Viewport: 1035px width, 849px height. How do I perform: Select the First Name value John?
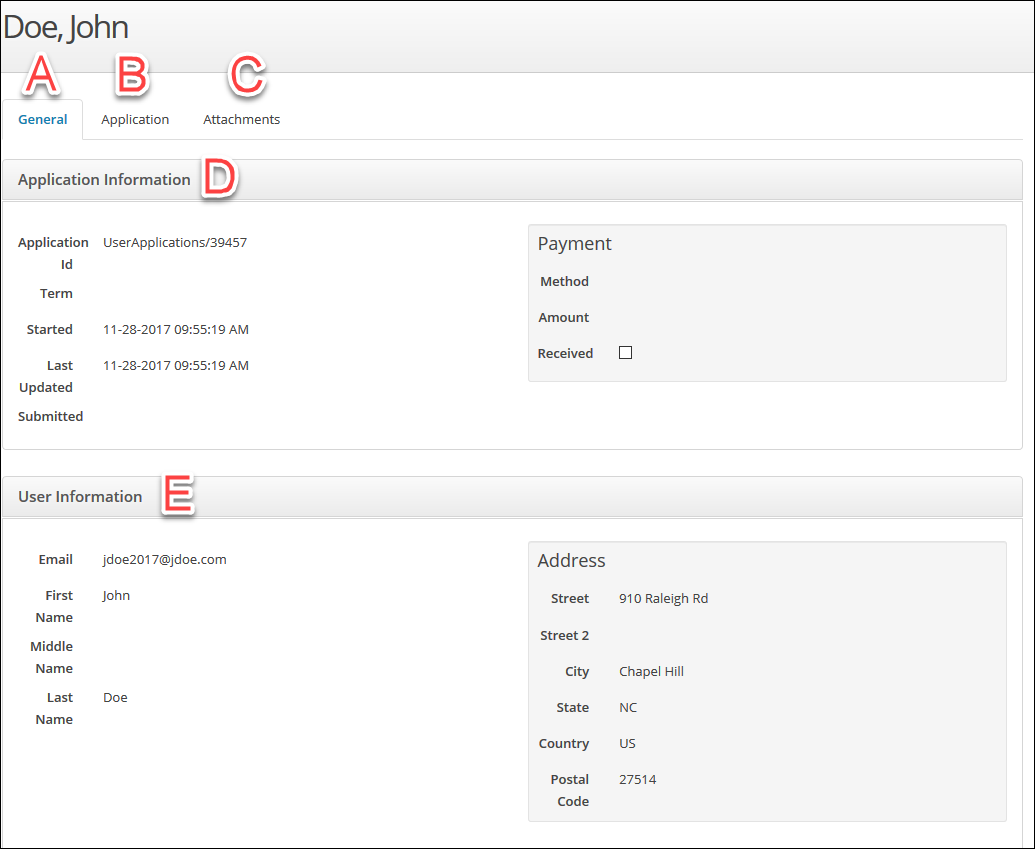click(116, 595)
